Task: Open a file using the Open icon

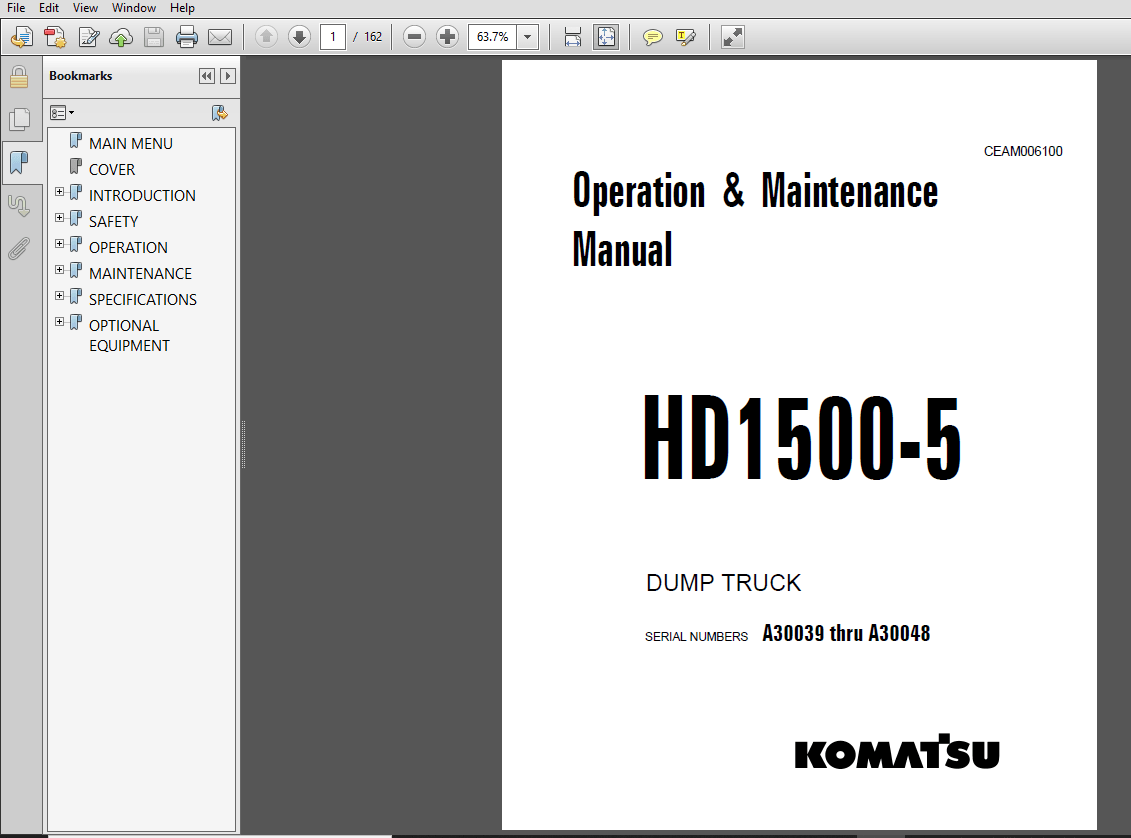Action: click(x=22, y=37)
